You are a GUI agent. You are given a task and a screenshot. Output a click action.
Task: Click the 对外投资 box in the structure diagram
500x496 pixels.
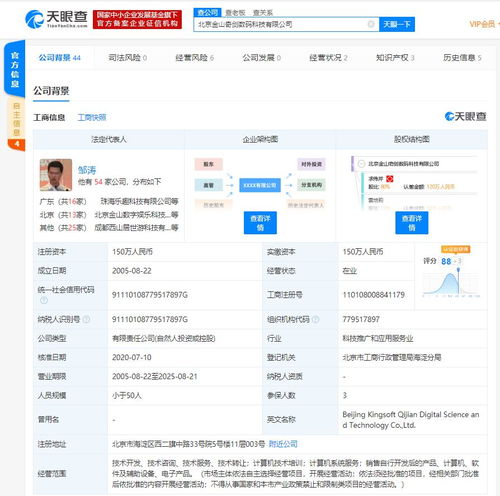tap(311, 164)
